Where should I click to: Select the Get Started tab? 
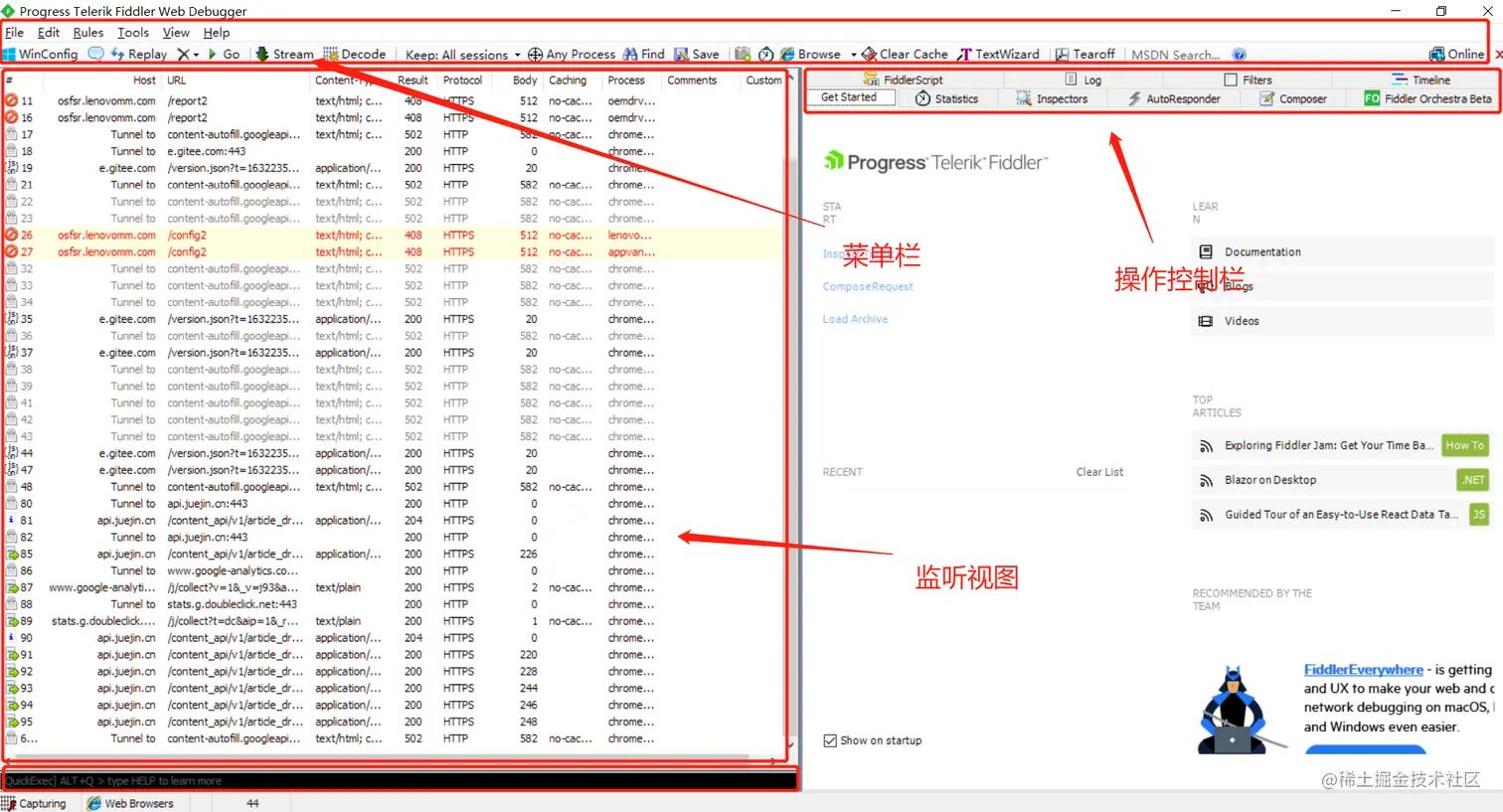pyautogui.click(x=849, y=97)
